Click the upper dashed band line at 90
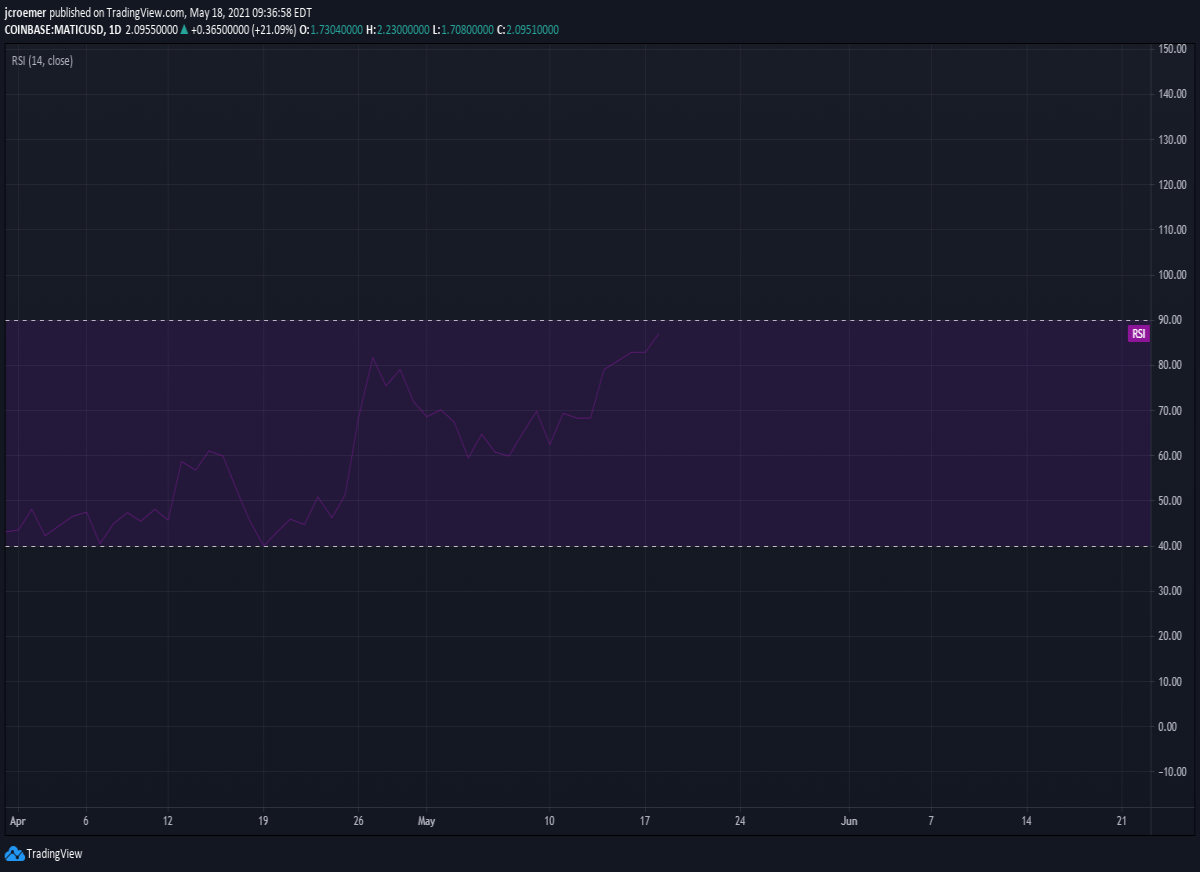This screenshot has width=1200, height=872. [575, 320]
